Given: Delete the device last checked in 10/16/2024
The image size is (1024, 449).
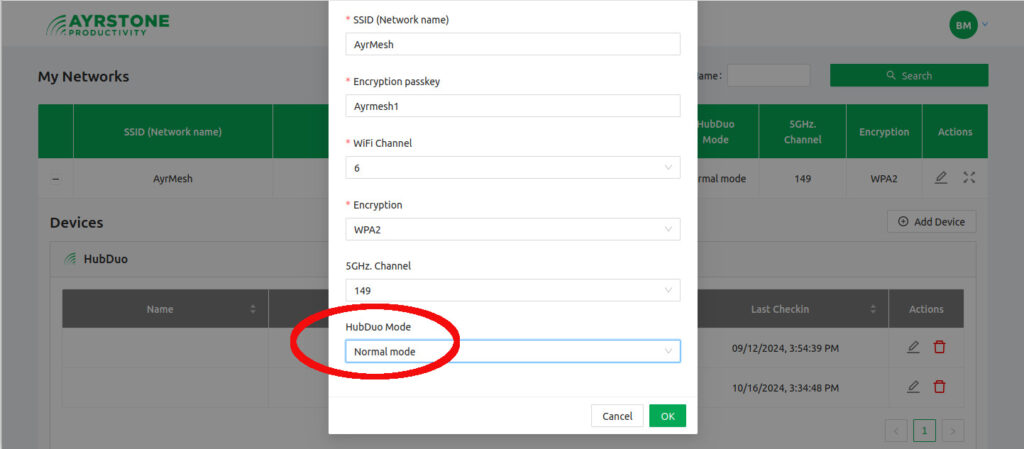Looking at the screenshot, I should (939, 386).
